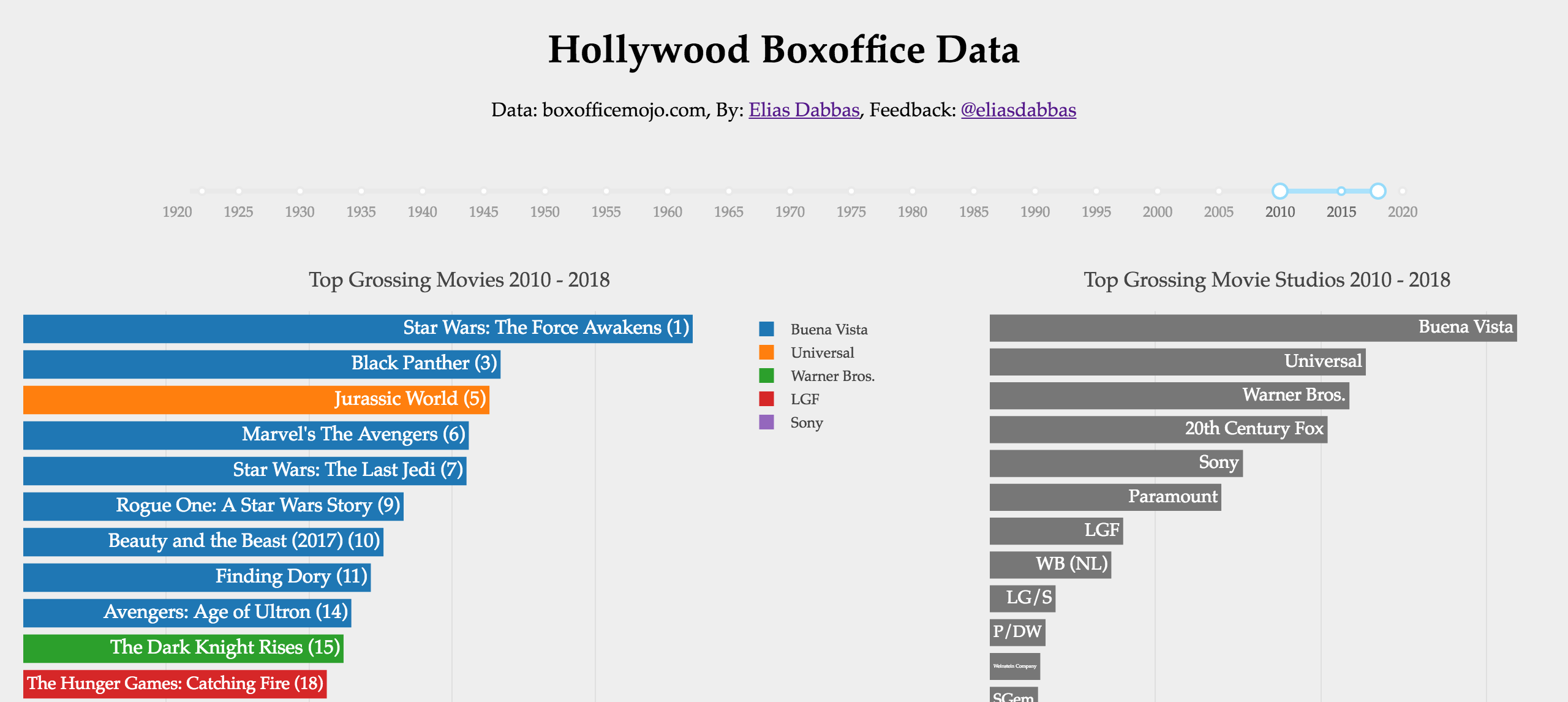Image resolution: width=1568 pixels, height=702 pixels.
Task: Select 1970 on the year slider
Action: coord(790,212)
